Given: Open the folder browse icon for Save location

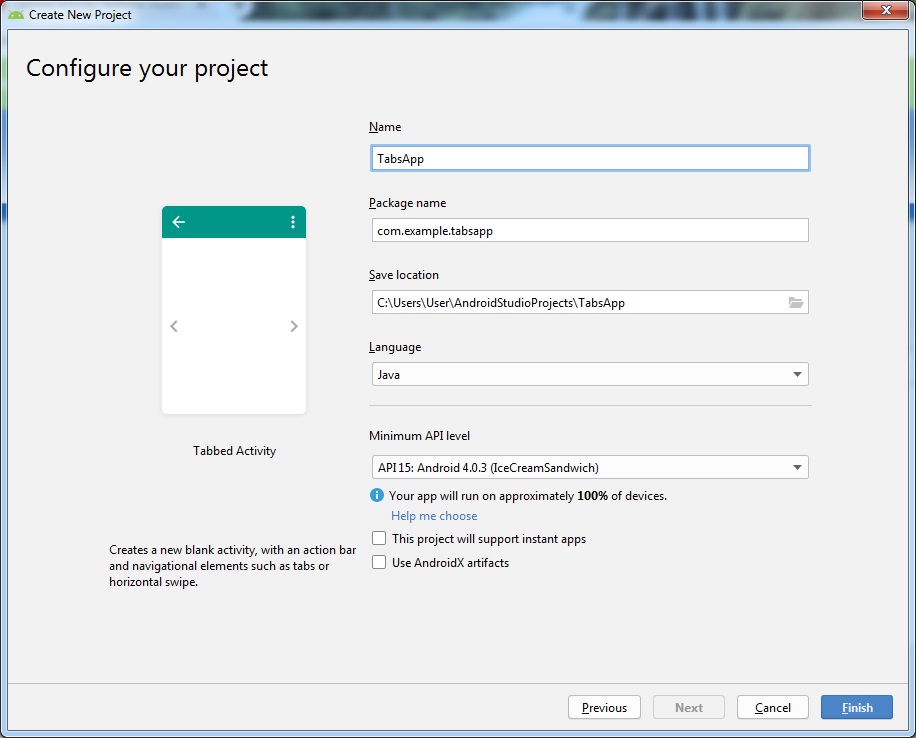Looking at the screenshot, I should pos(796,303).
